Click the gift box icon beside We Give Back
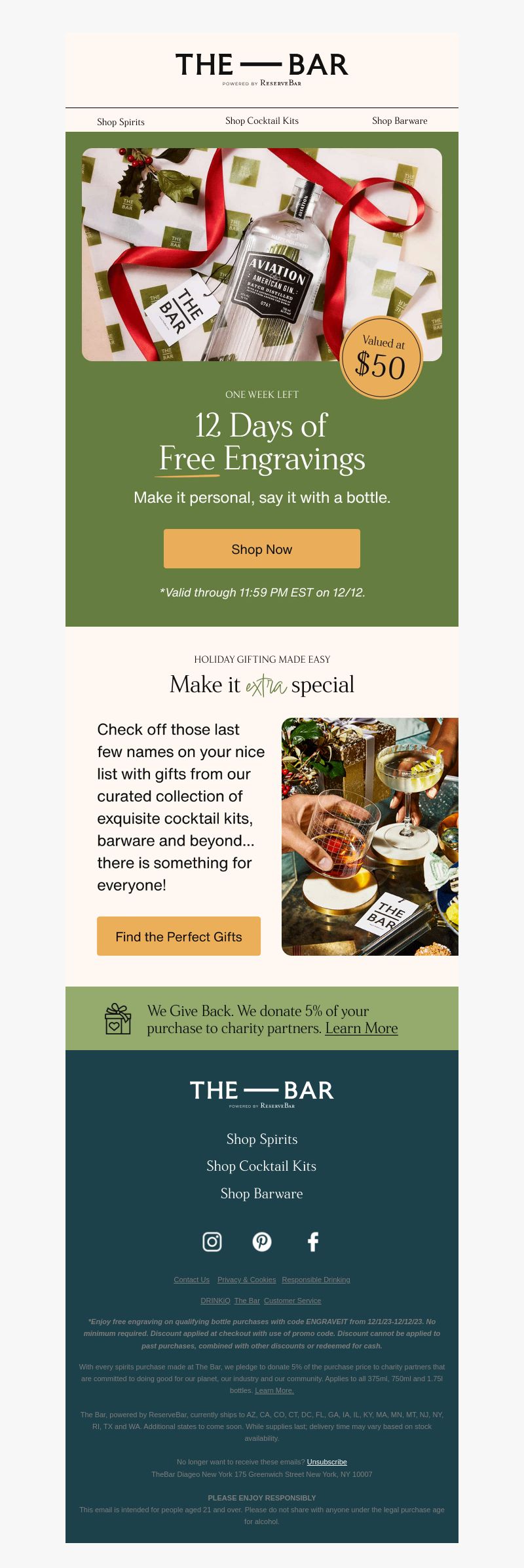This screenshot has width=524, height=1568. 119,1019
